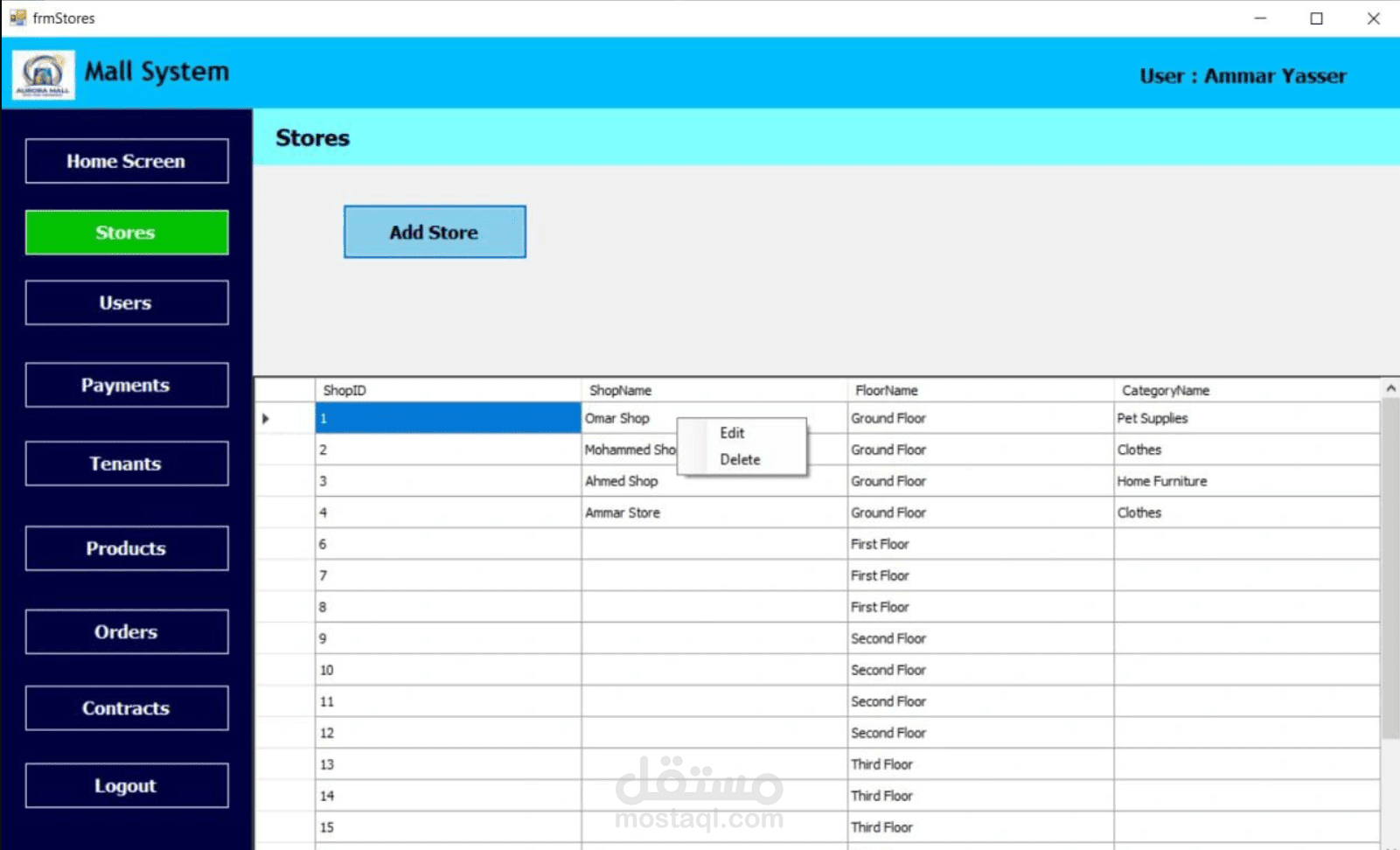Select the Third Floor cell in row 13
Viewport: 1400px width, 850px height.
pos(980,764)
